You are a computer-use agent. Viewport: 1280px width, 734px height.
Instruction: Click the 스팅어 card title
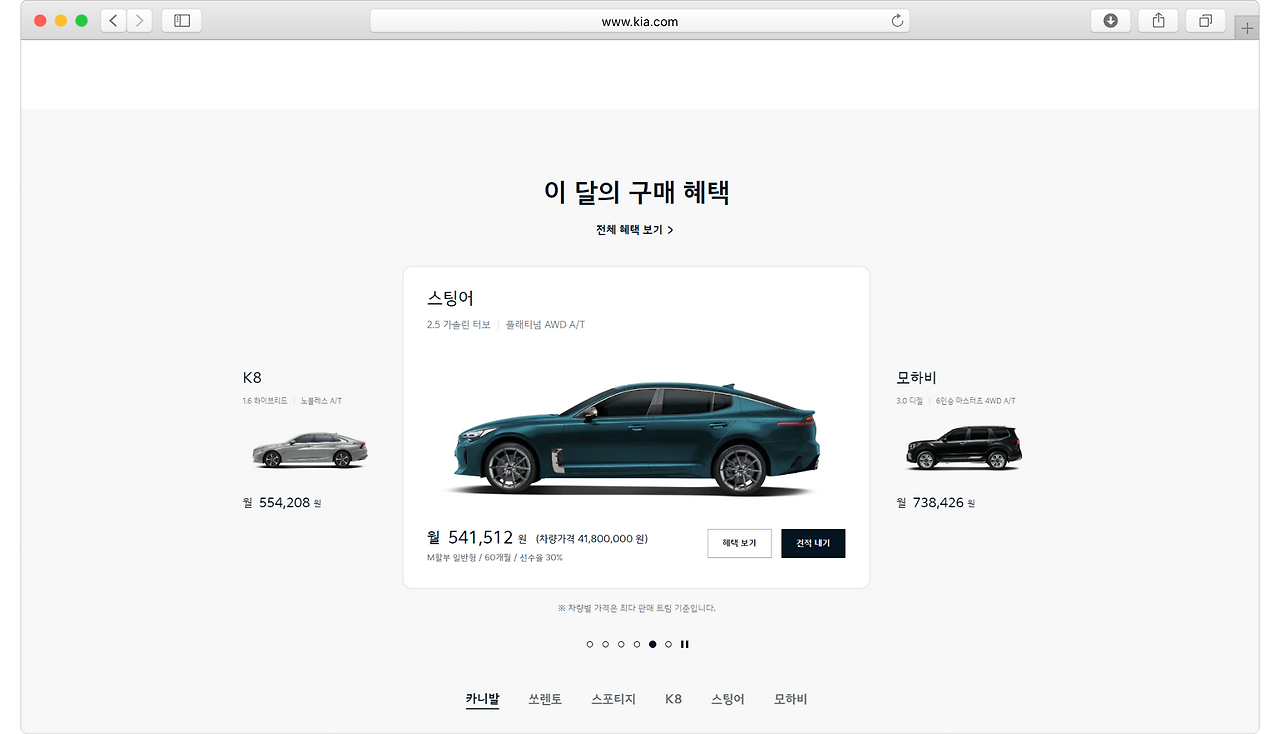450,298
